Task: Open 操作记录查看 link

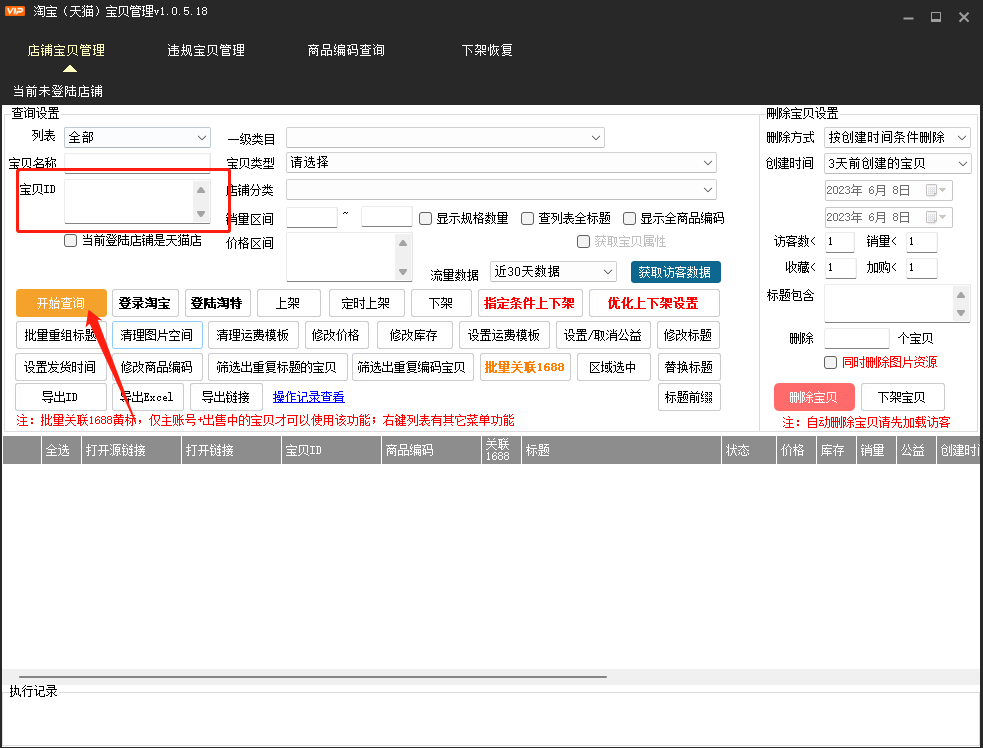Action: pyautogui.click(x=309, y=398)
